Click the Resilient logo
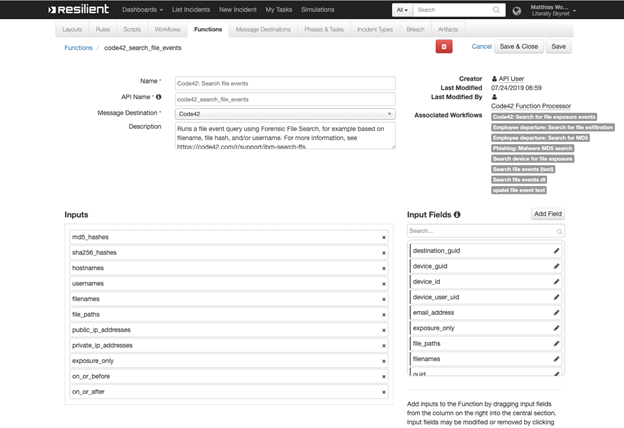Viewport: 624px width, 428px height. pyautogui.click(x=78, y=9)
